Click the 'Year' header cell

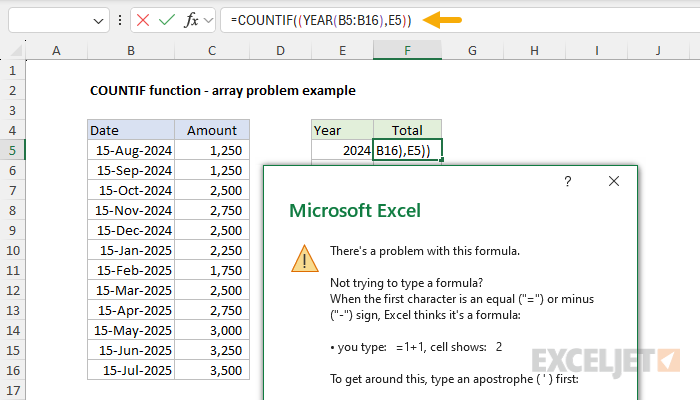tap(342, 130)
